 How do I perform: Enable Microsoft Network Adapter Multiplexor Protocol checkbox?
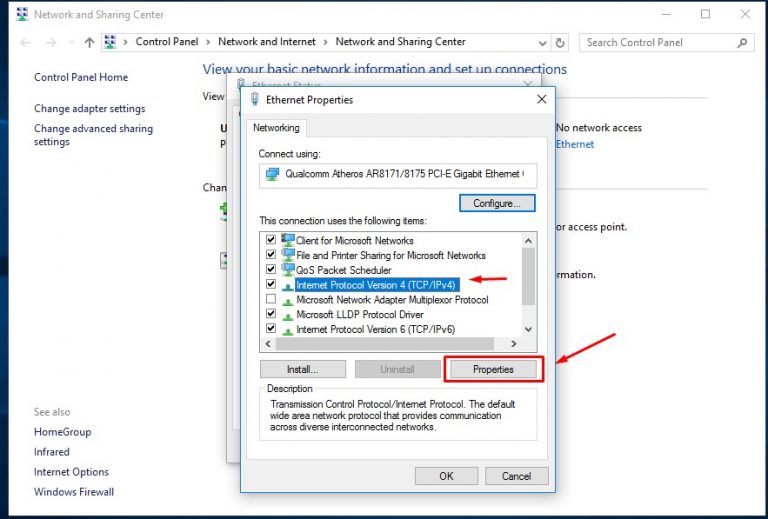tap(271, 299)
